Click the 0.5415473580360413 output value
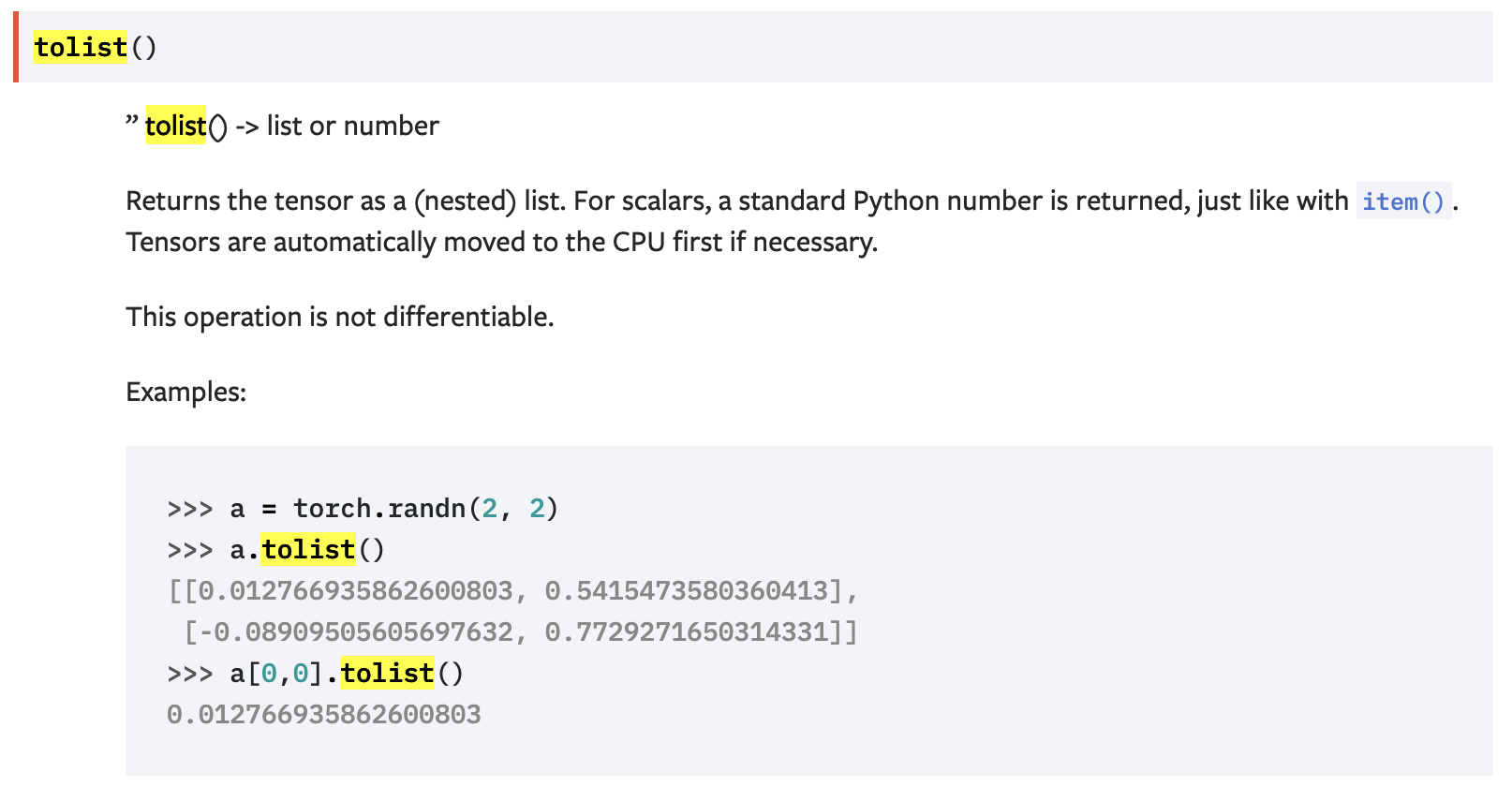 click(687, 590)
